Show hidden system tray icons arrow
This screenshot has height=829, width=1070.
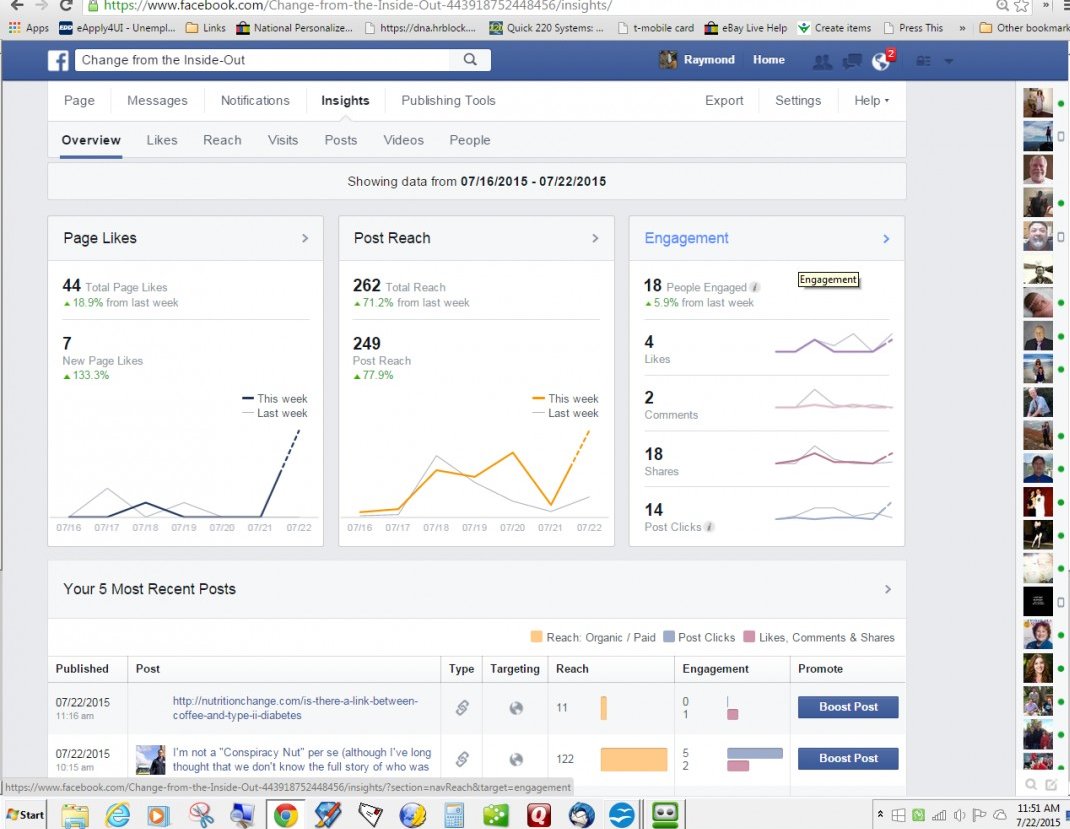pyautogui.click(x=880, y=814)
